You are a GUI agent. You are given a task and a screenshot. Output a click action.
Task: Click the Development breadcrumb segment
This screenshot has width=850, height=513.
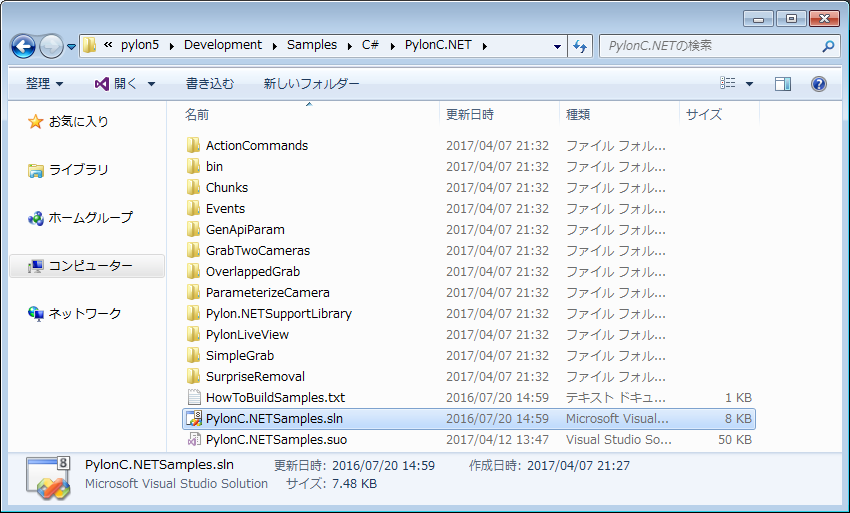tap(223, 45)
